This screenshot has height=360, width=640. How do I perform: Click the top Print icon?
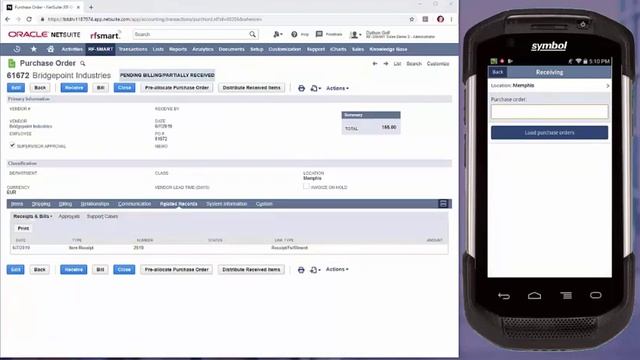pyautogui.click(x=301, y=88)
